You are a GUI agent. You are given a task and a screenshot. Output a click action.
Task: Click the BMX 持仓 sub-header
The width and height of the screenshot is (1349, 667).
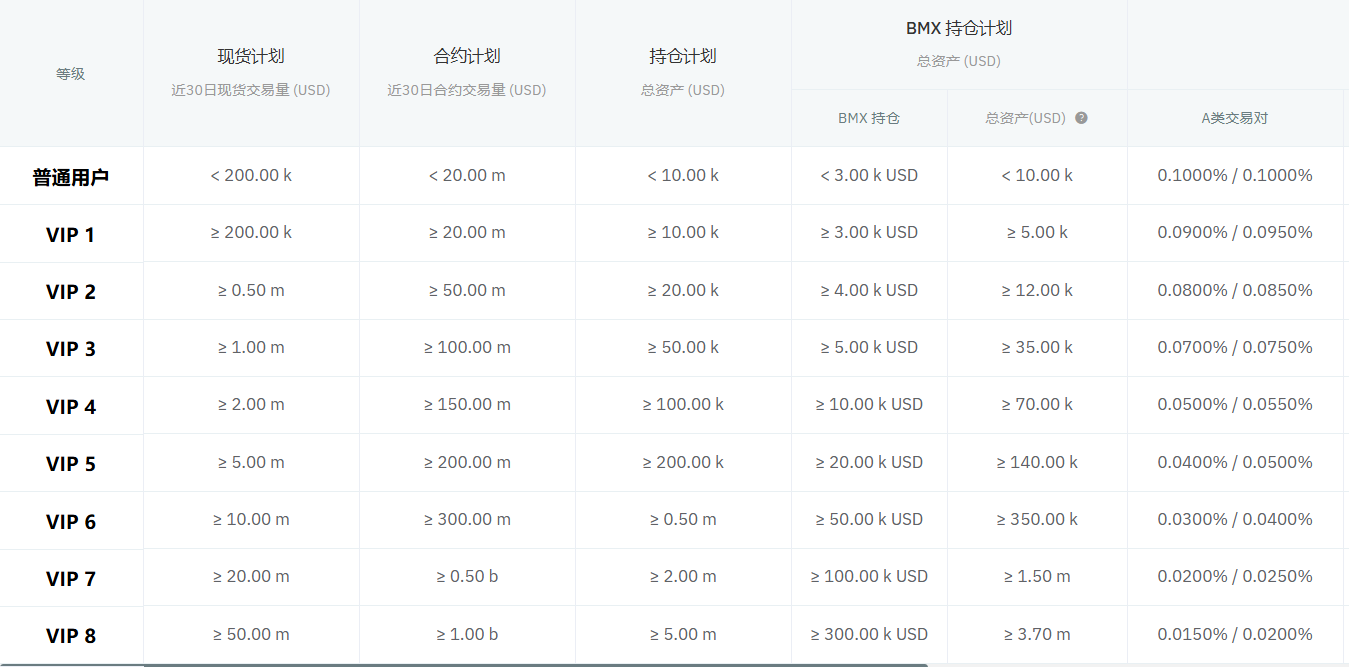pyautogui.click(x=869, y=118)
